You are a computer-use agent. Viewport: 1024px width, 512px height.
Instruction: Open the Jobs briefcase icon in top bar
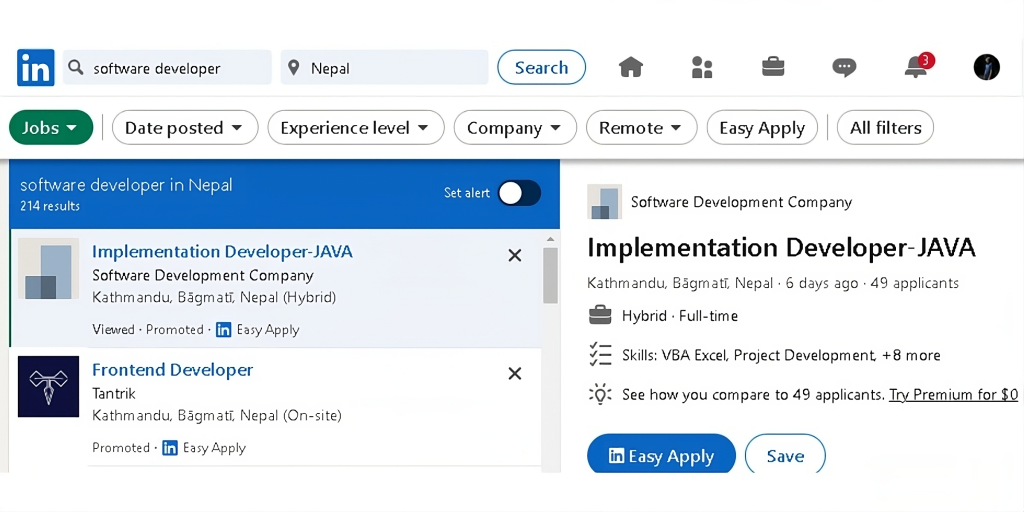click(x=773, y=66)
